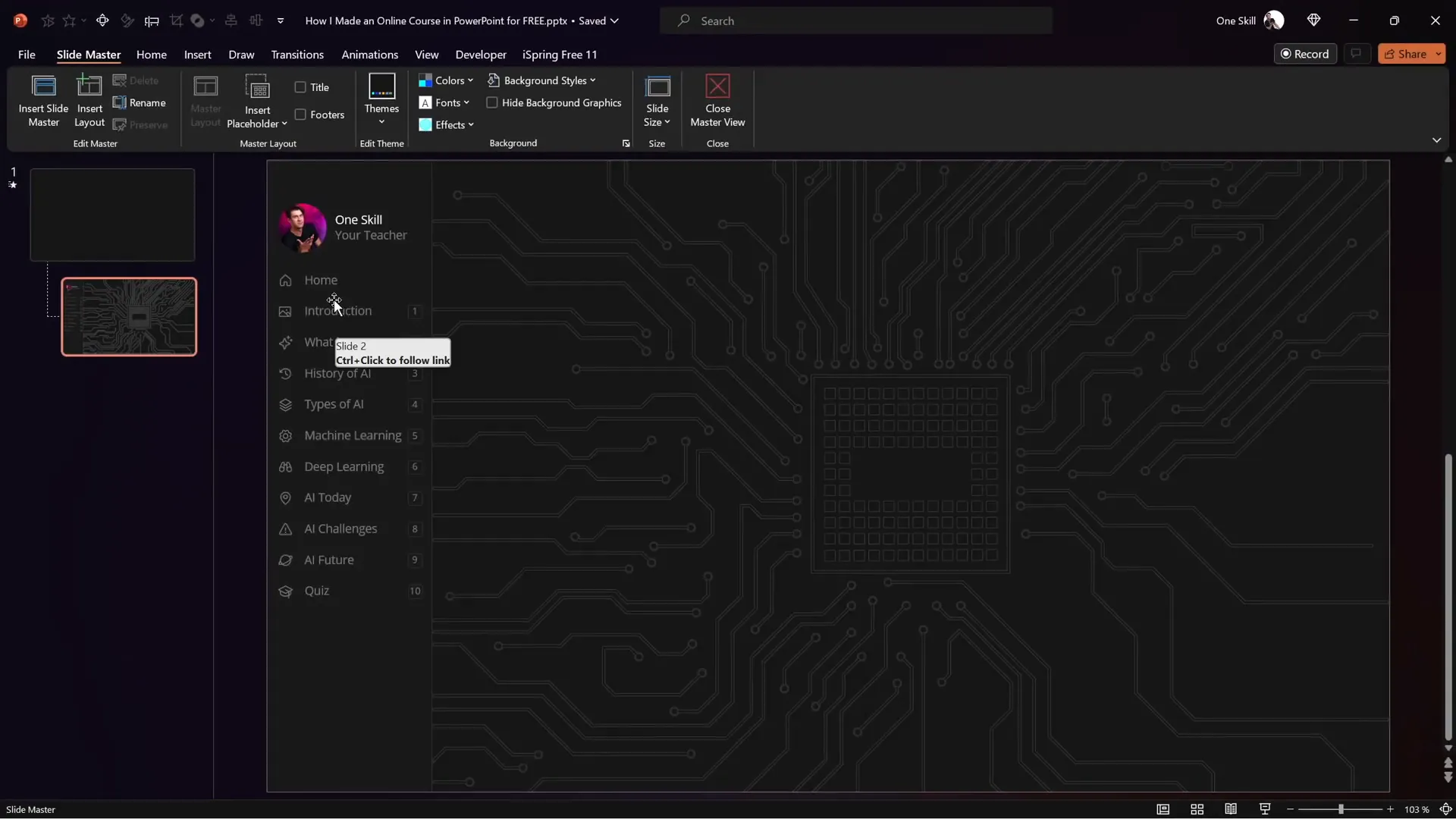Open the Share button dropdown arrow
This screenshot has height=819, width=1456.
[x=1439, y=54]
